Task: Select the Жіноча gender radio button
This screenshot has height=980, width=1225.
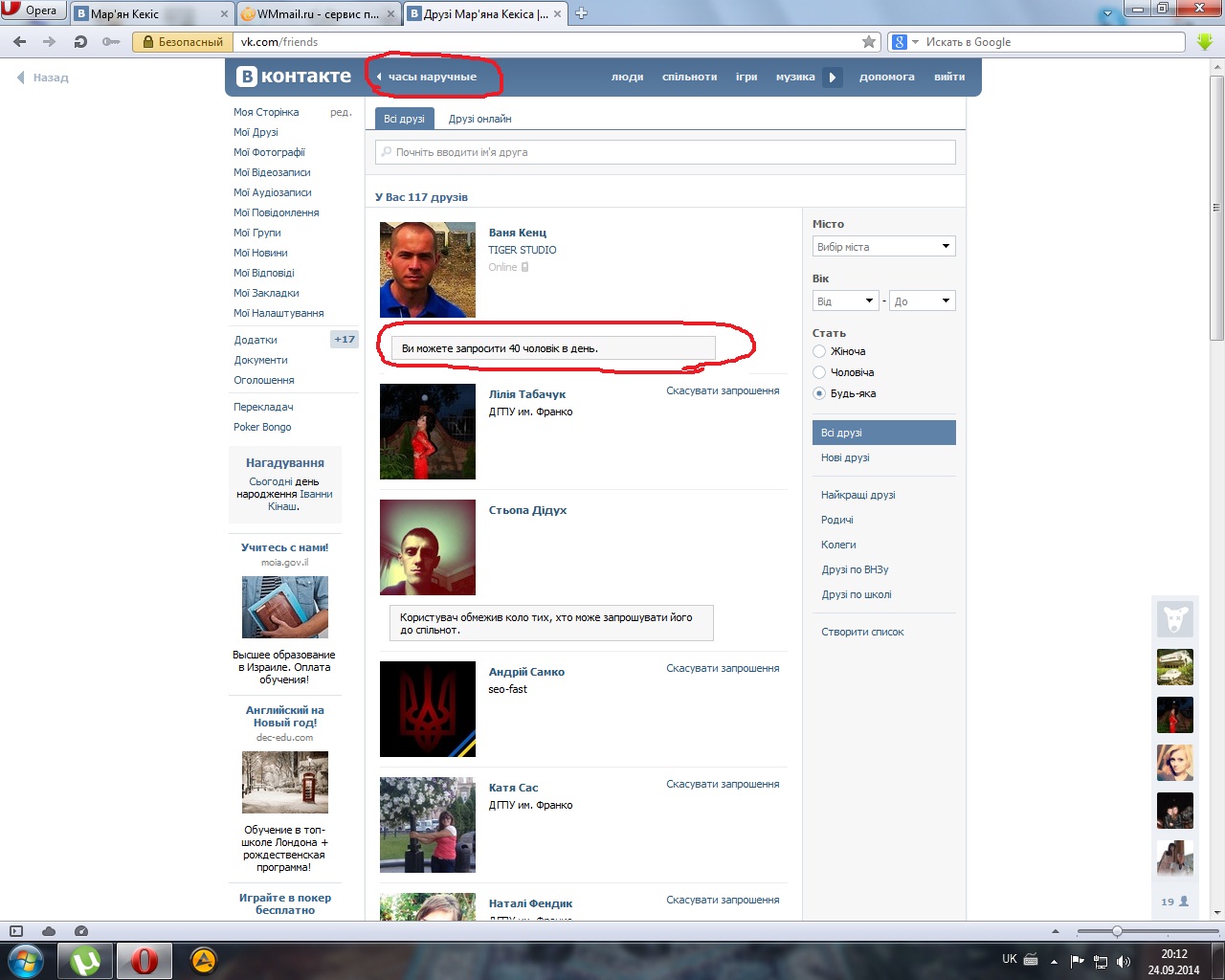Action: click(x=819, y=351)
